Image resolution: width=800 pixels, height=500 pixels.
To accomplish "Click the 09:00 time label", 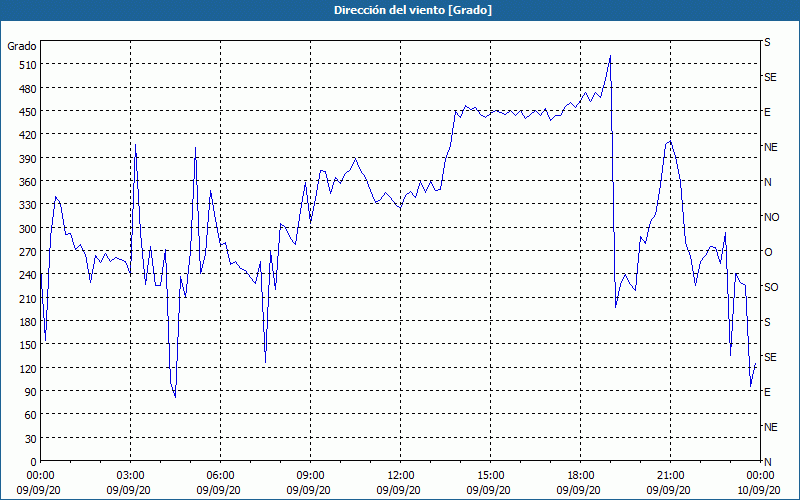I will [310, 476].
